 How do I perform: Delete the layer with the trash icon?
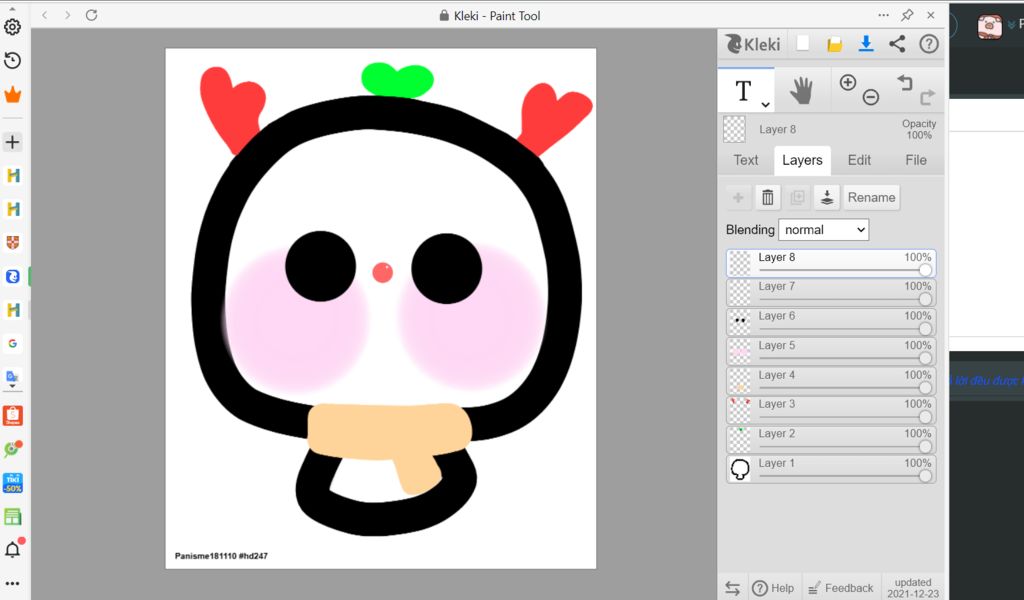[x=768, y=197]
